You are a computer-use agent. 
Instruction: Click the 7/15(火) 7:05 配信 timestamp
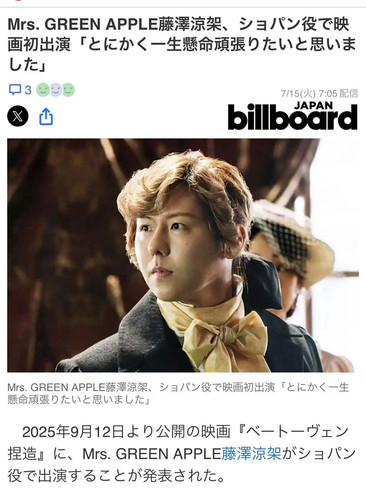click(319, 93)
